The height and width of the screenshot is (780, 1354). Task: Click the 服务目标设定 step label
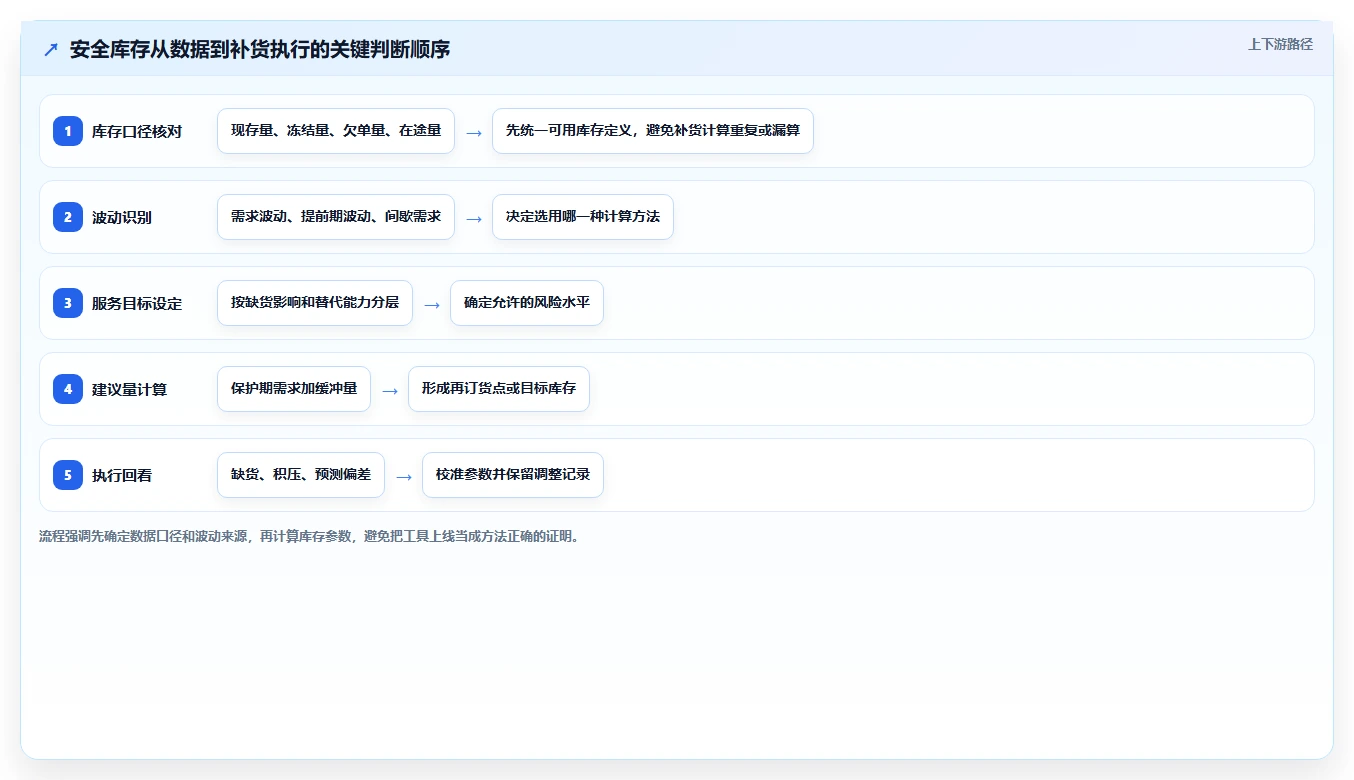137,303
